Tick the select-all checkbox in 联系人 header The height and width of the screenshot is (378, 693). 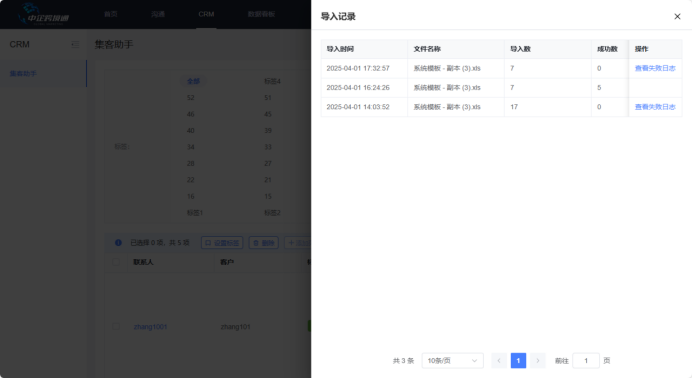point(116,262)
